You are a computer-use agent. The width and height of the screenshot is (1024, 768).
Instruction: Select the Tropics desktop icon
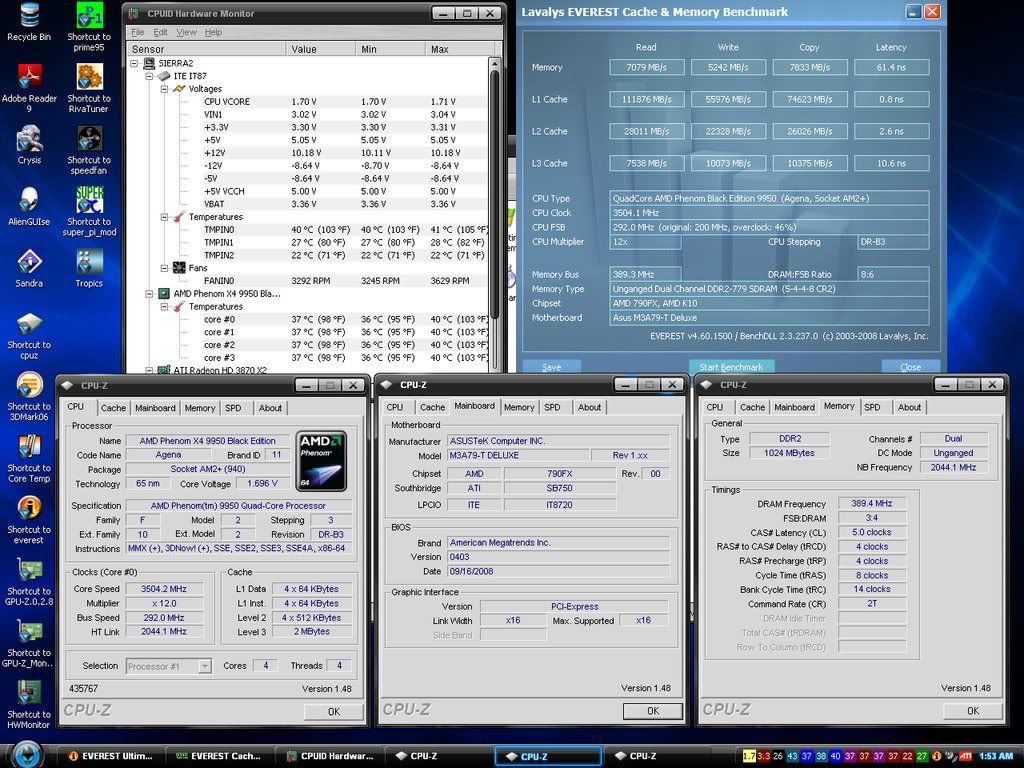click(x=89, y=268)
